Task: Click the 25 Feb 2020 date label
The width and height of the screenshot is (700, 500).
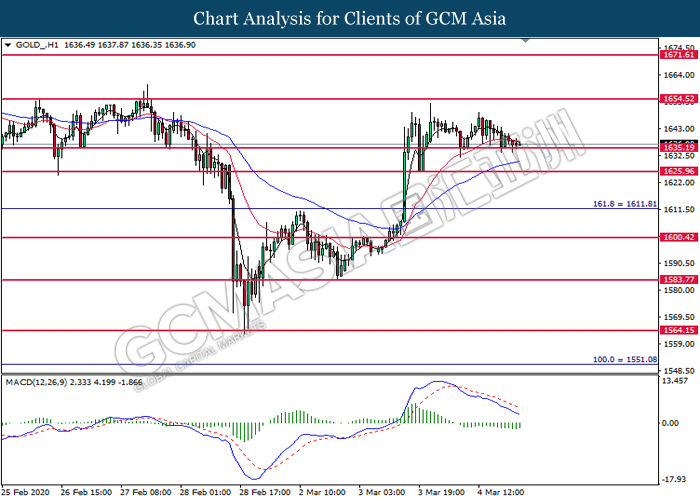Action: (x=25, y=492)
